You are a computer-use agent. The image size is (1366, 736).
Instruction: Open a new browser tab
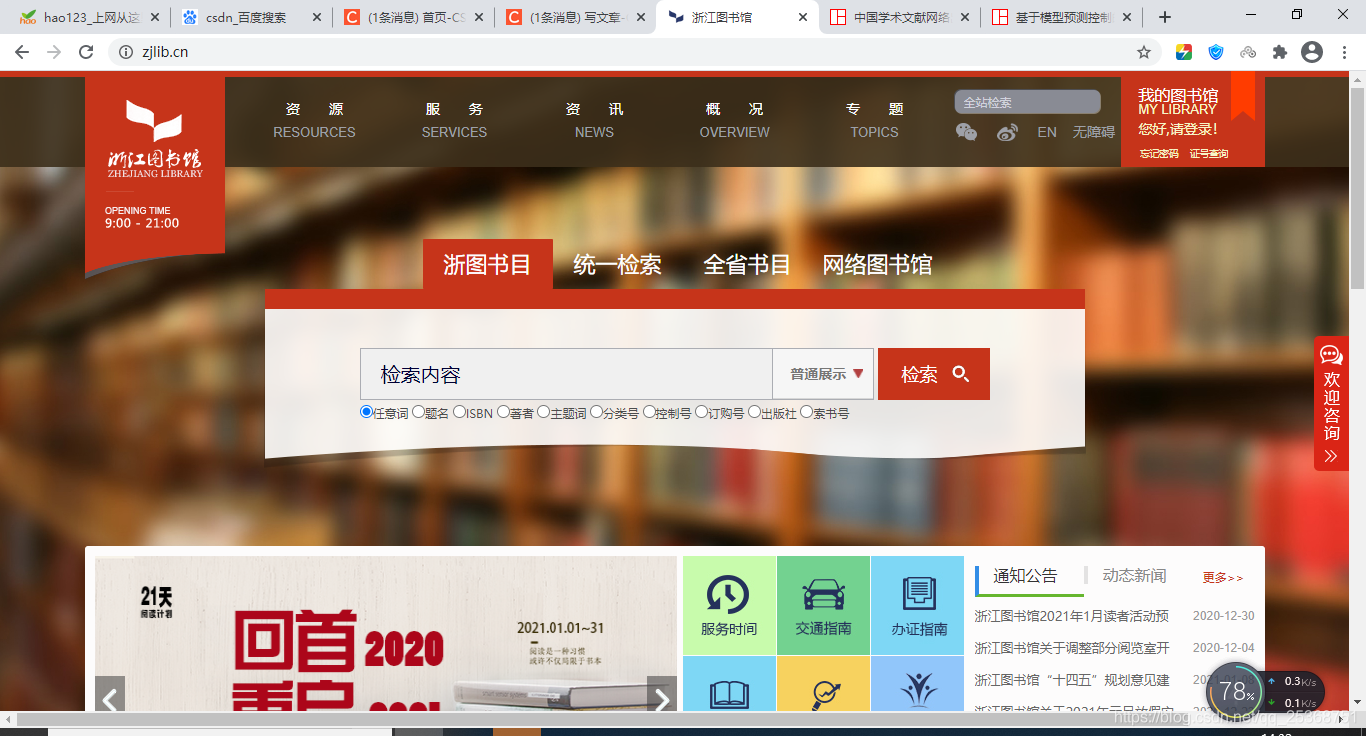pos(1164,17)
